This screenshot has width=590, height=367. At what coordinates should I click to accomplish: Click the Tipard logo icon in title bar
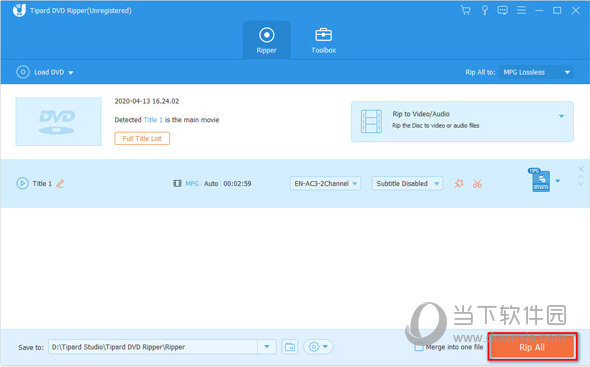pyautogui.click(x=19, y=10)
